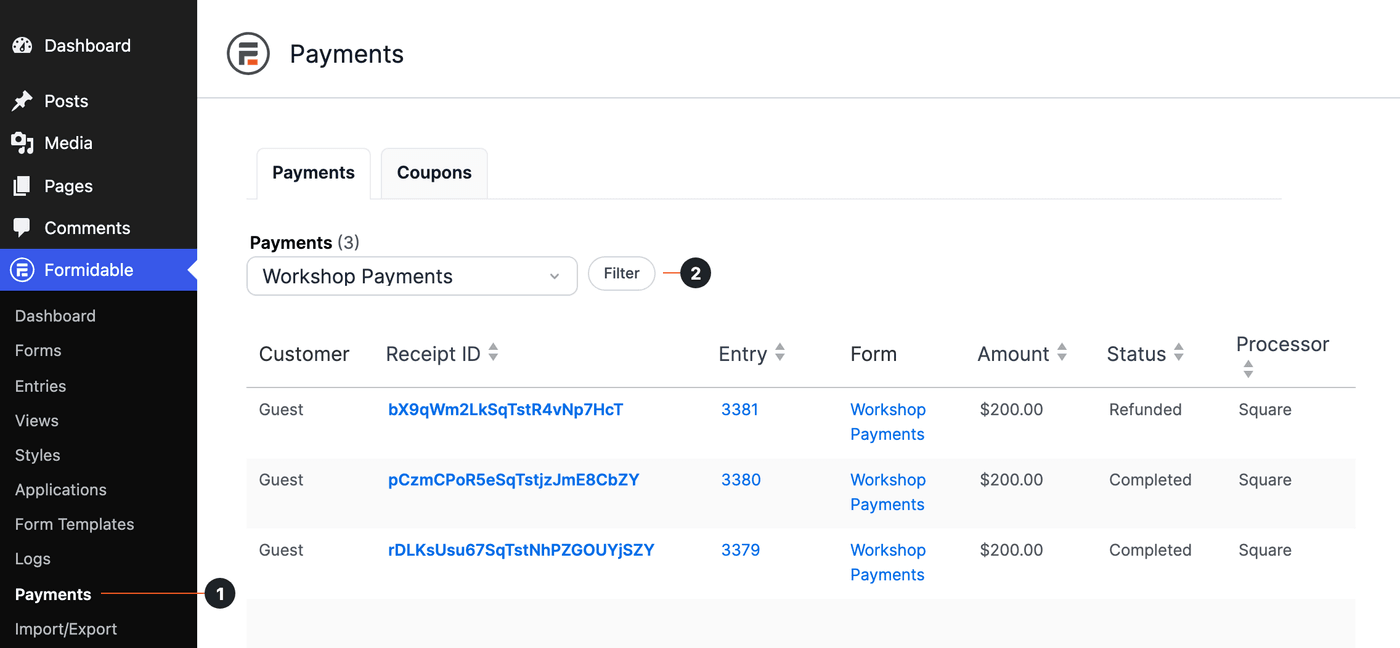Go to Payments submenu item
Image resolution: width=1400 pixels, height=648 pixels.
click(53, 594)
